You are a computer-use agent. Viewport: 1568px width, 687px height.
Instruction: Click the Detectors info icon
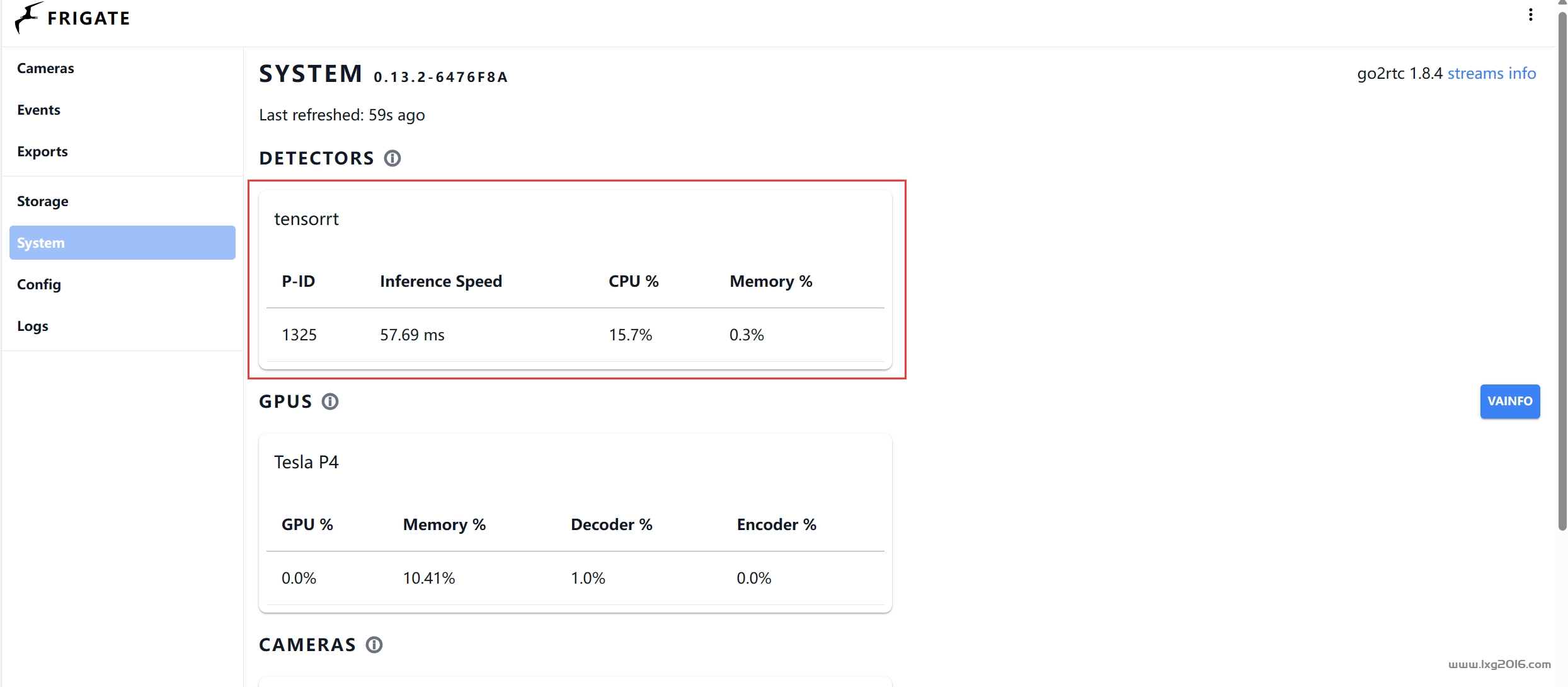[x=392, y=158]
